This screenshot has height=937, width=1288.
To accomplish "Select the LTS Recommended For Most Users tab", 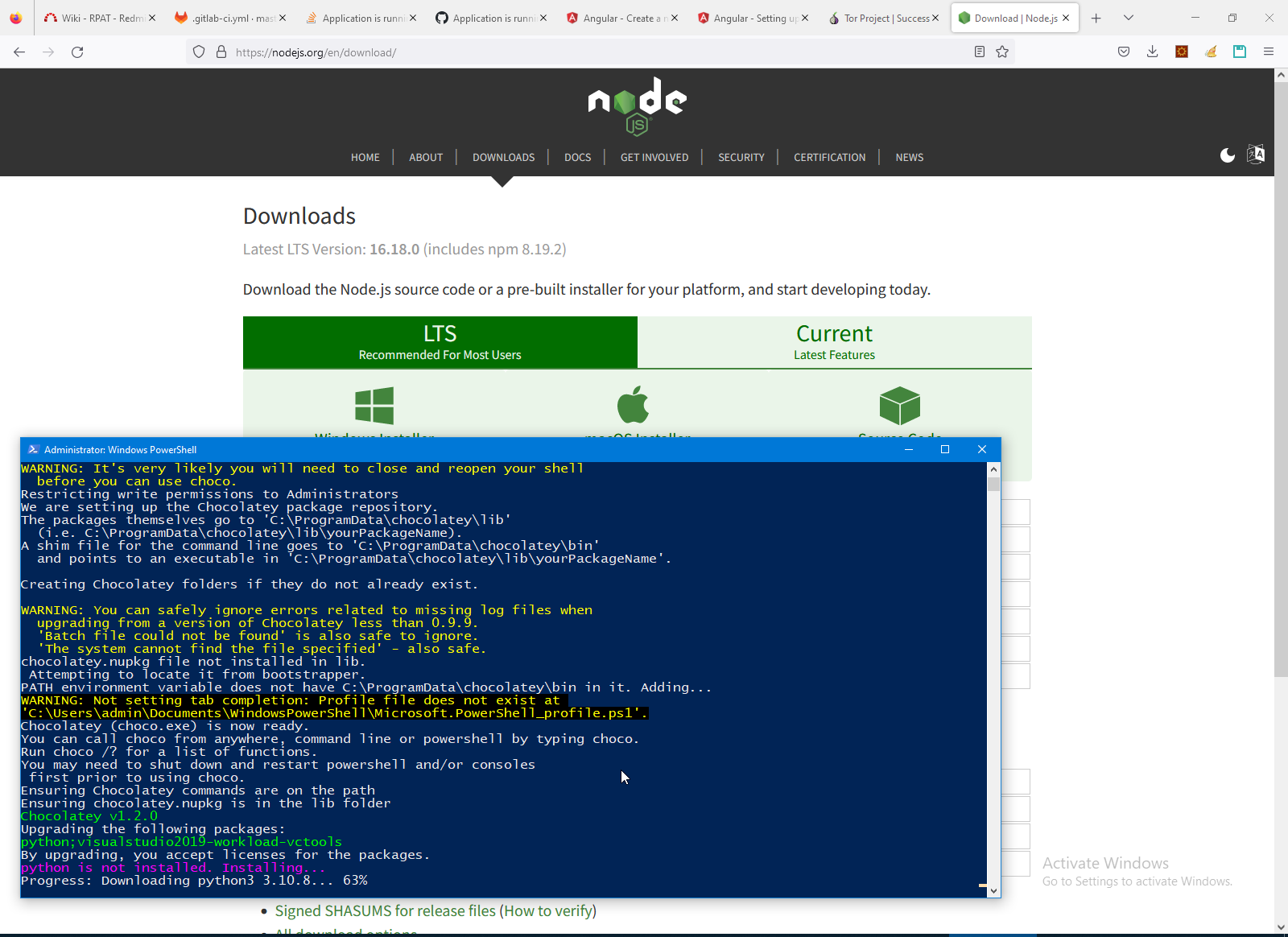I will [x=440, y=342].
